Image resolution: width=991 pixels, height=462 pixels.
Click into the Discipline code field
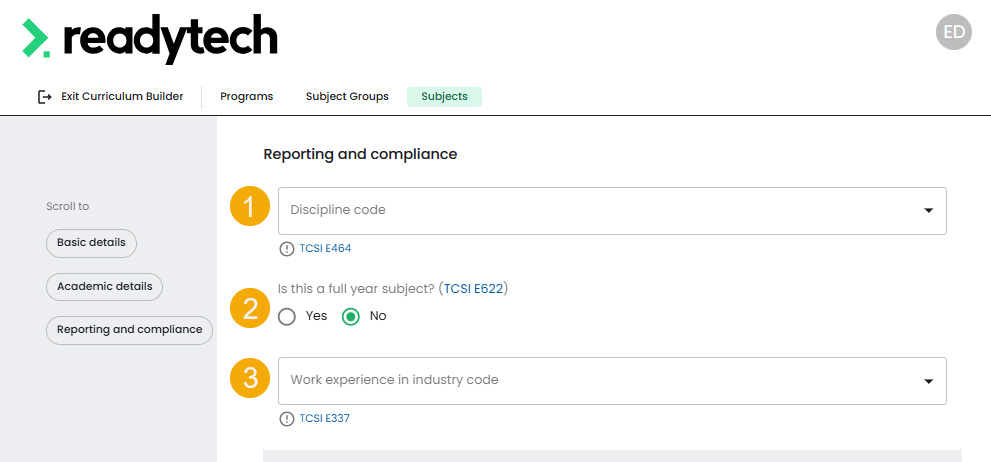[612, 210]
